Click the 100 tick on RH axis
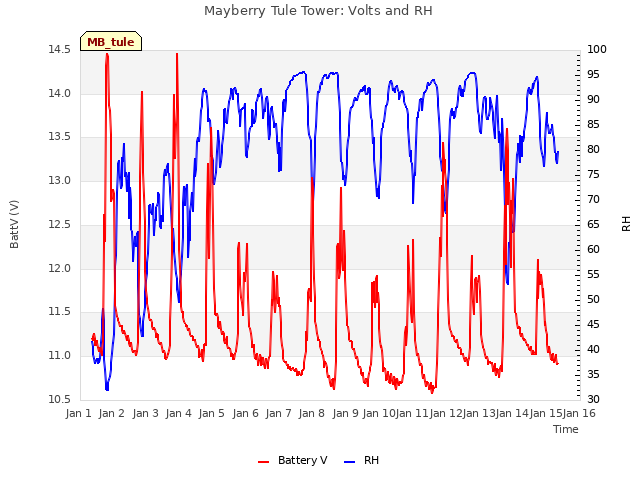 [x=597, y=49]
